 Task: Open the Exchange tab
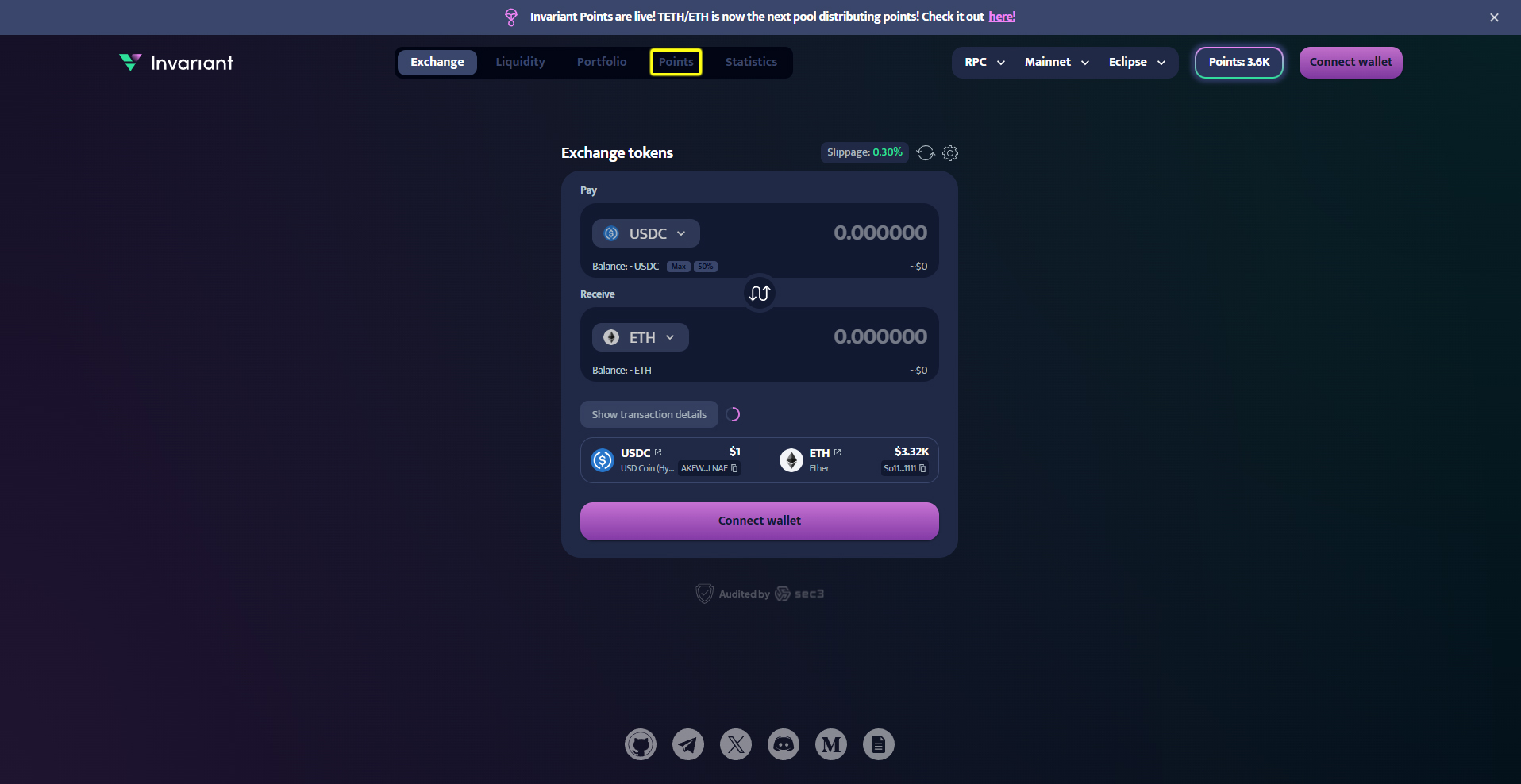(437, 62)
